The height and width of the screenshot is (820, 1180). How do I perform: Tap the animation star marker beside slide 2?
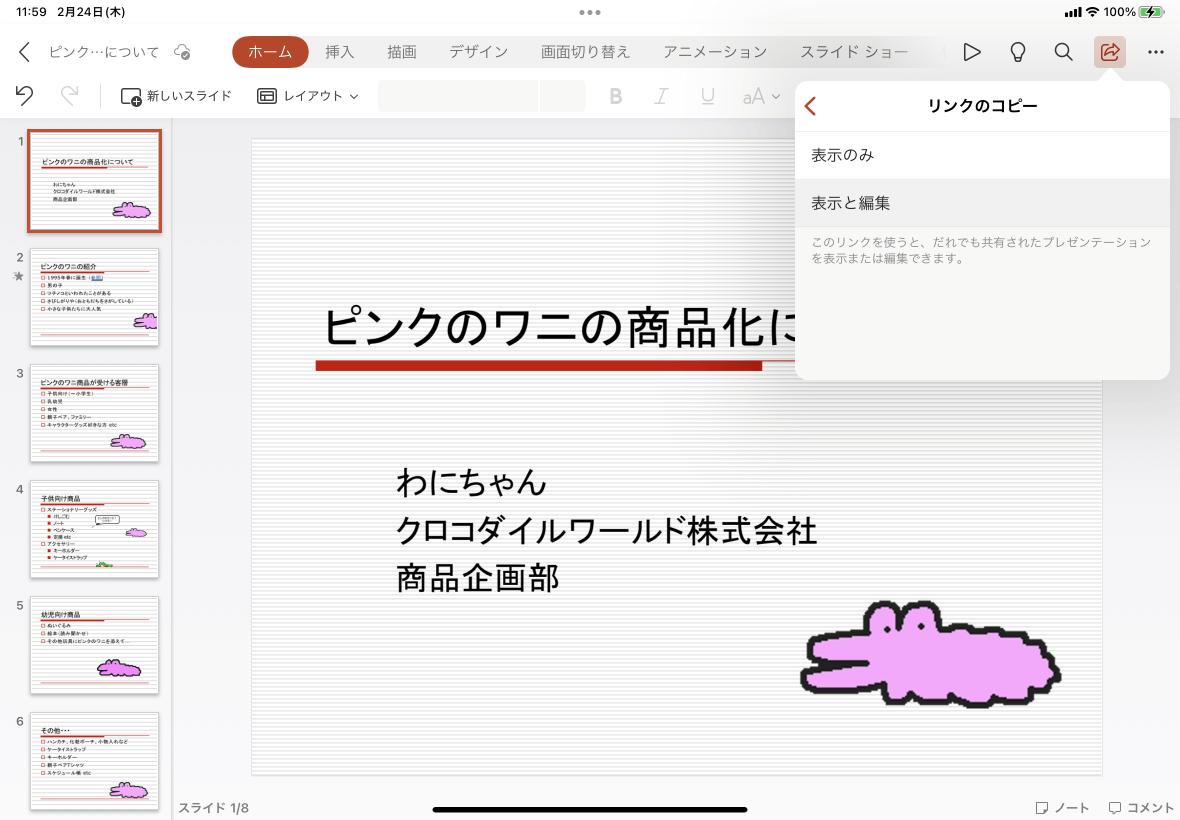coord(19,276)
